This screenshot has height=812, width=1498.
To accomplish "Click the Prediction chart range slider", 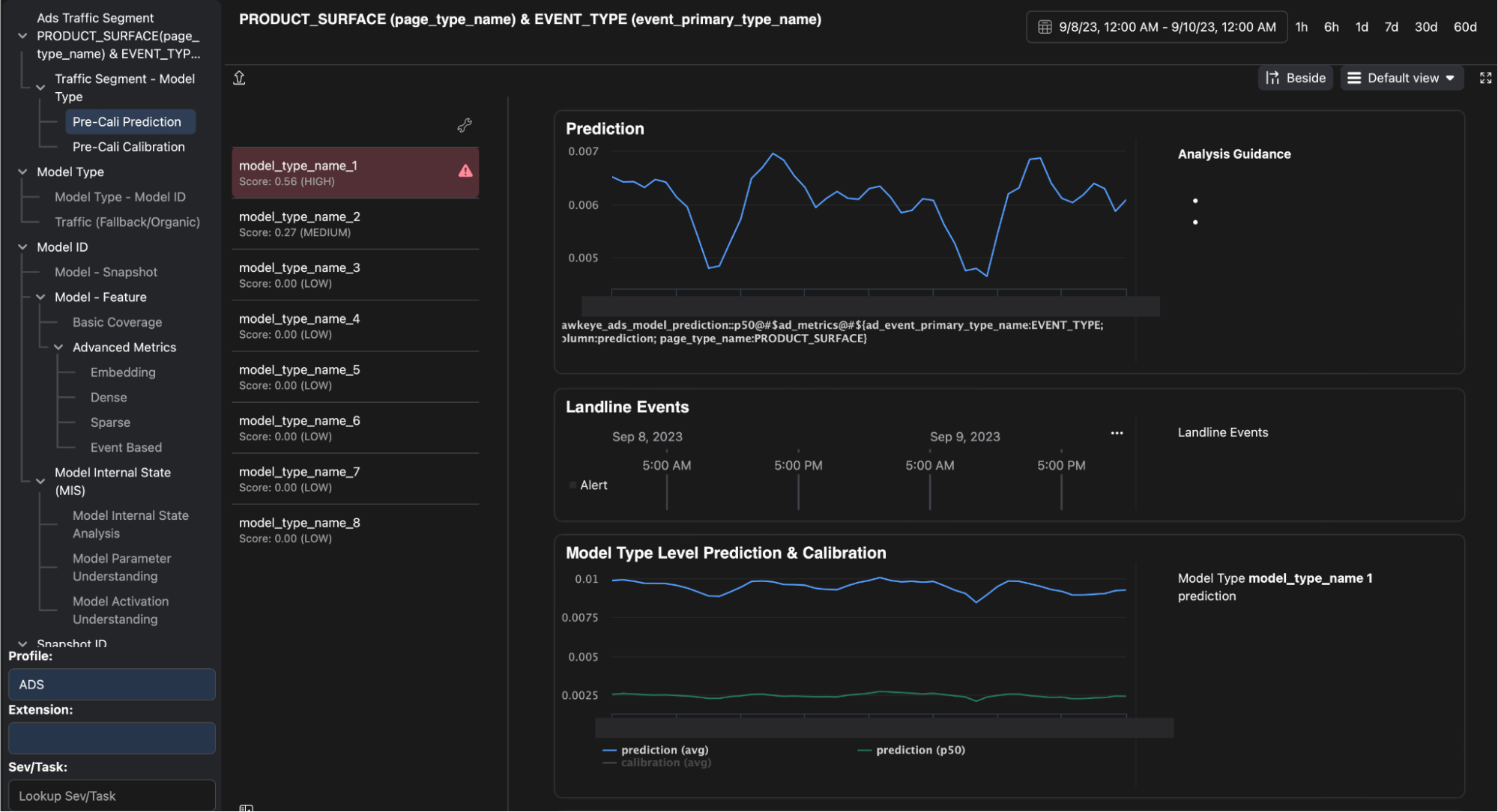I will 869,306.
